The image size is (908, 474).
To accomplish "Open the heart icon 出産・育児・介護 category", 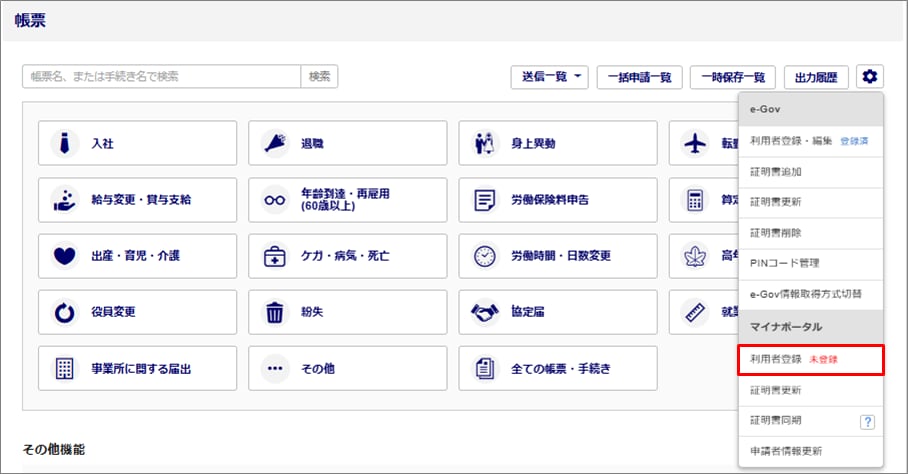I will (x=65, y=256).
